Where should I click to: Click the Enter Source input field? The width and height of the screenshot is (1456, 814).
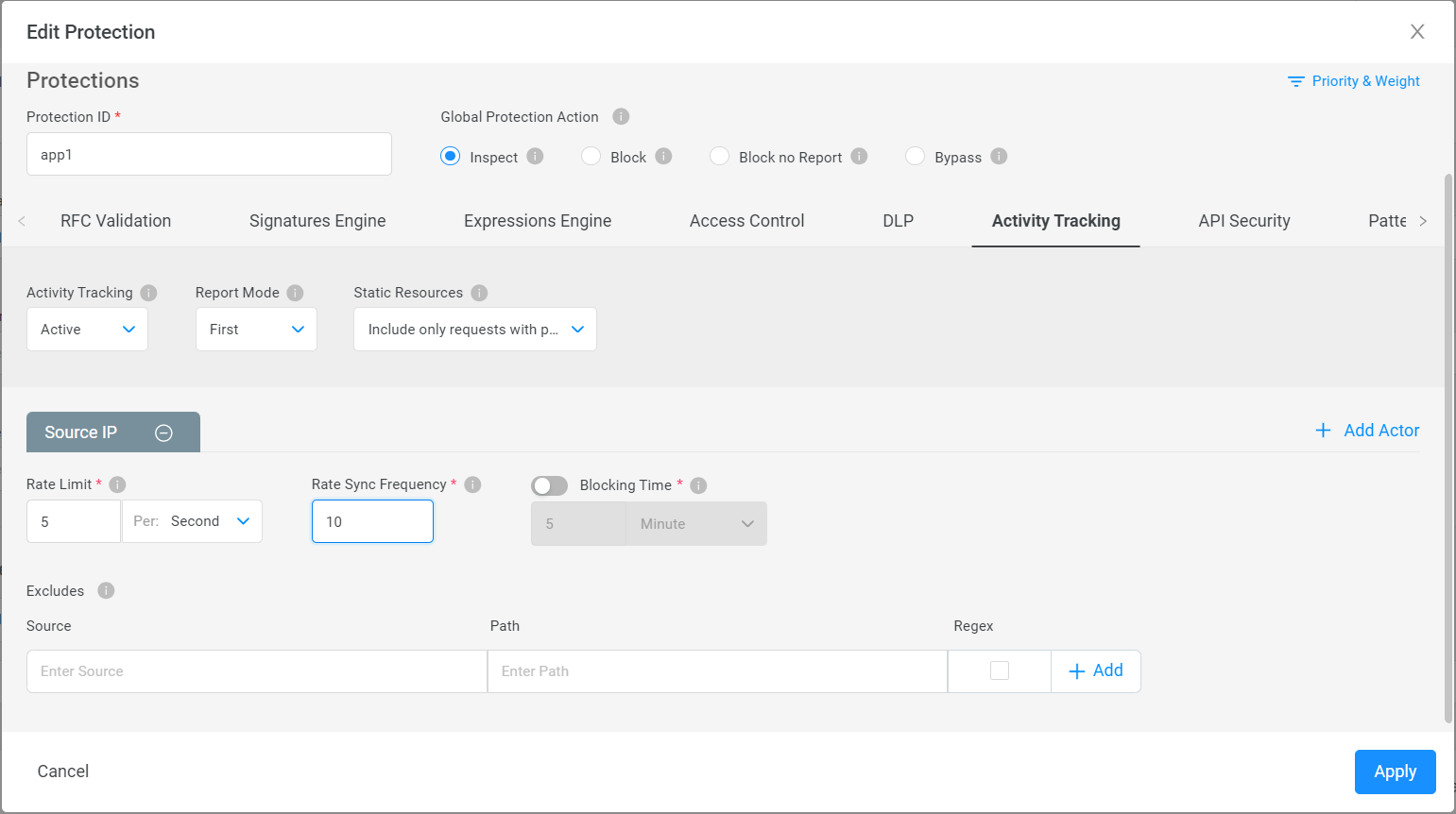256,671
